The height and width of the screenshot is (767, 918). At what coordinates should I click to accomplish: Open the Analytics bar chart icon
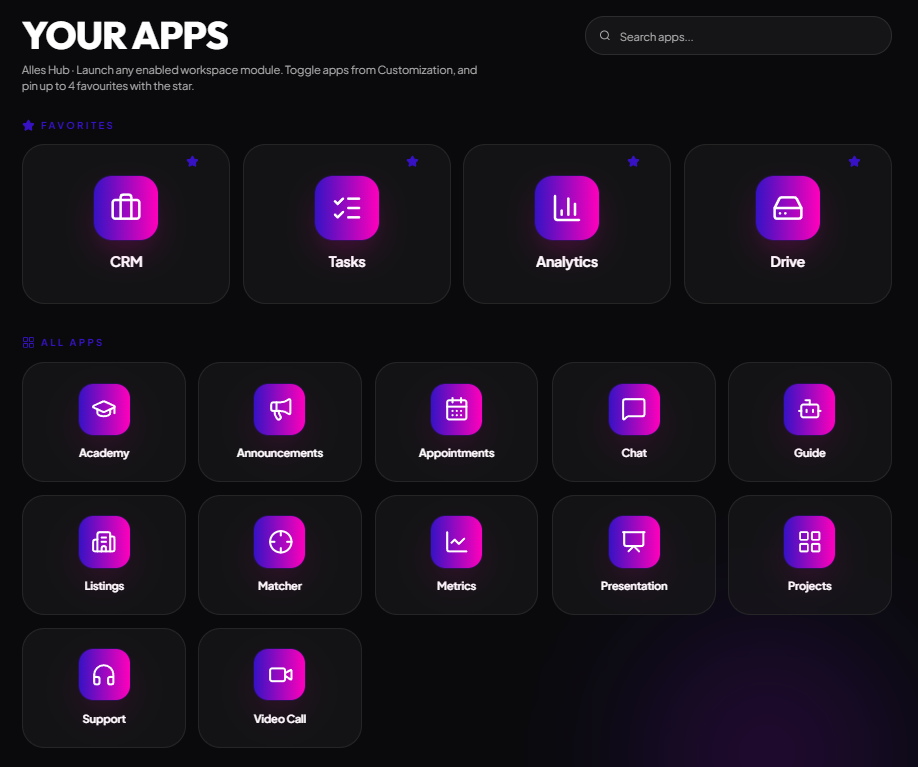(x=567, y=208)
